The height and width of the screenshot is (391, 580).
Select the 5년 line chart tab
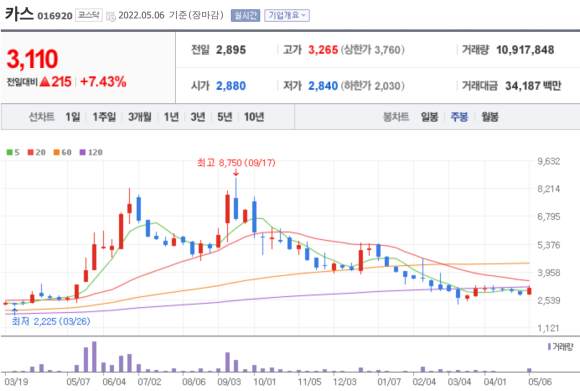tap(225, 117)
